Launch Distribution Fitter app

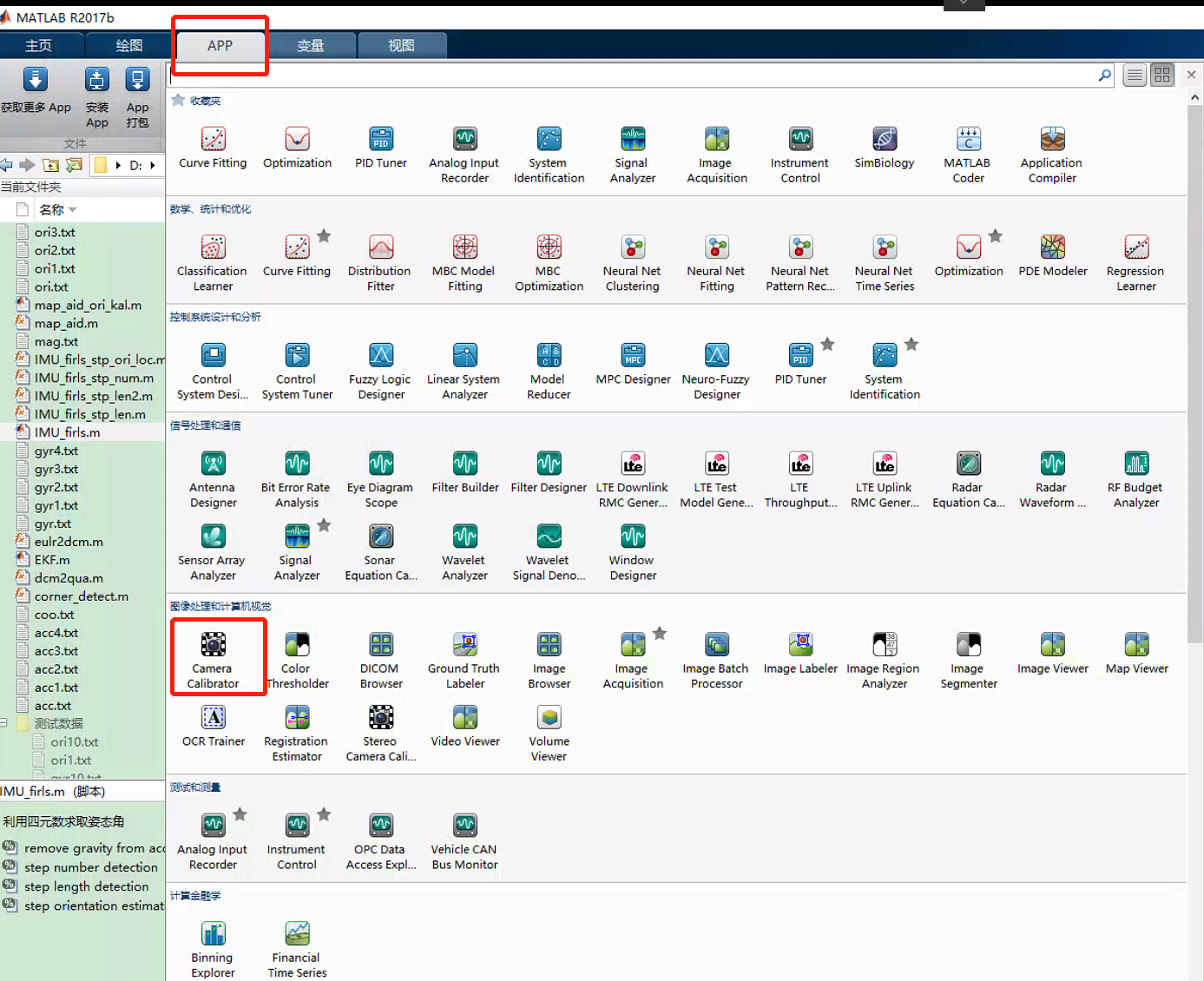(x=380, y=262)
